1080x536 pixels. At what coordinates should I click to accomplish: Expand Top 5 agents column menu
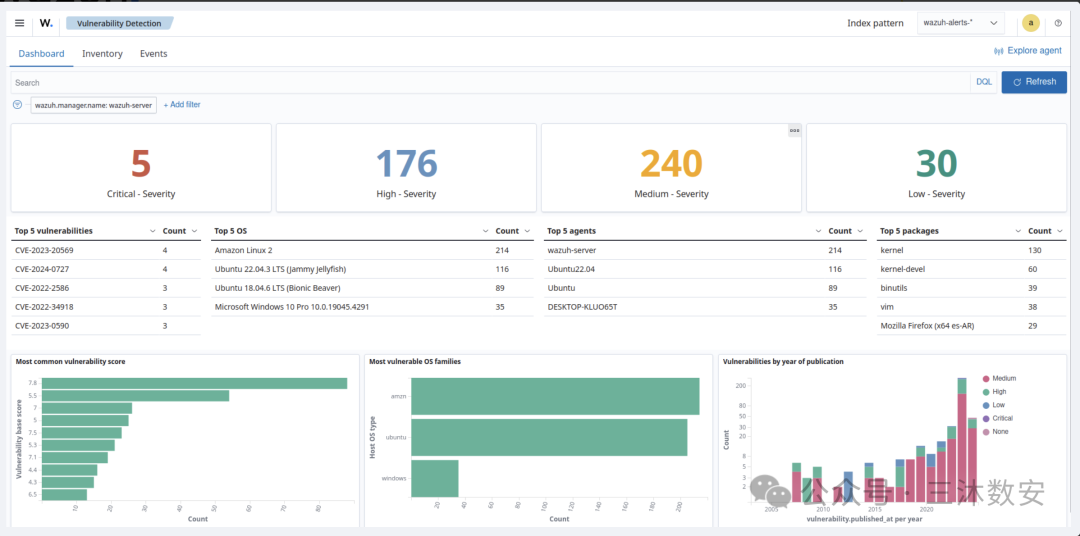coord(819,231)
